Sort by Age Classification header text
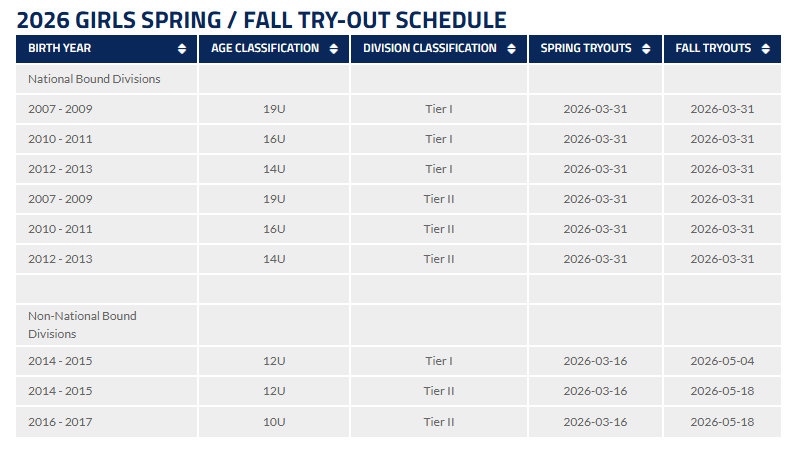798x461 pixels. tap(264, 49)
